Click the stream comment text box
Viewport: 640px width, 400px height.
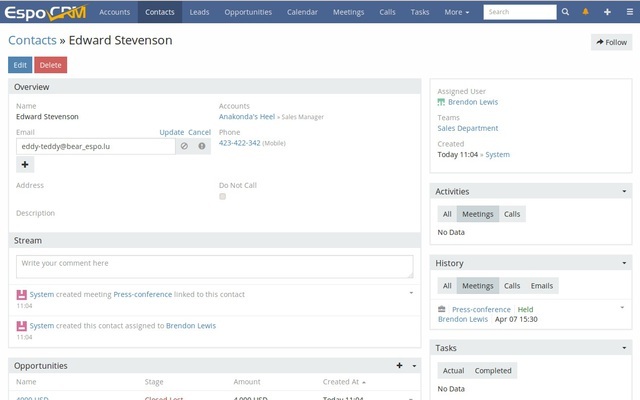pyautogui.click(x=214, y=266)
